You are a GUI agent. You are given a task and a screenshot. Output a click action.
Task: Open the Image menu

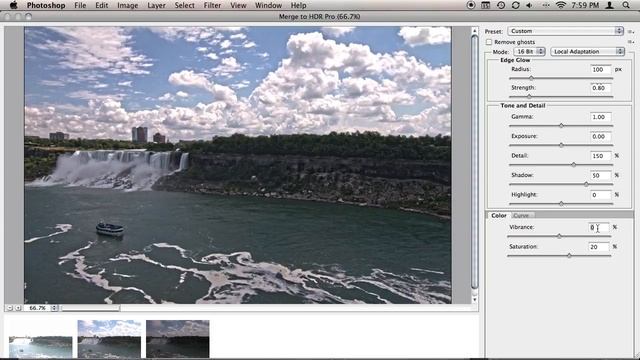point(127,5)
